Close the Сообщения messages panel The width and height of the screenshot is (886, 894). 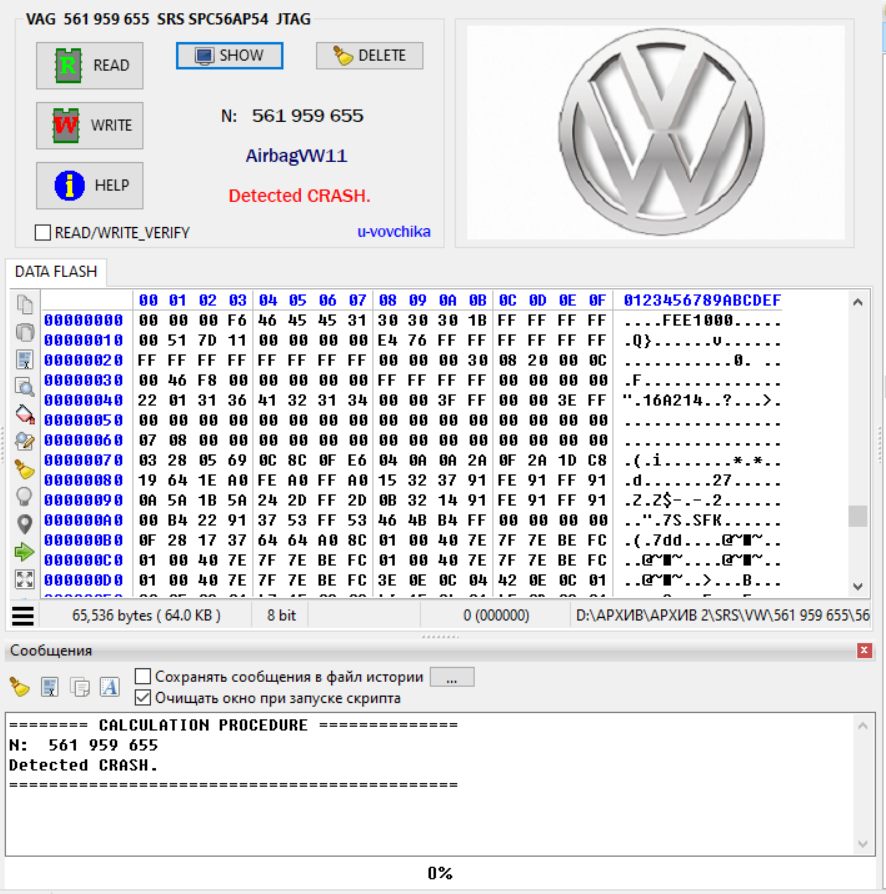864,651
